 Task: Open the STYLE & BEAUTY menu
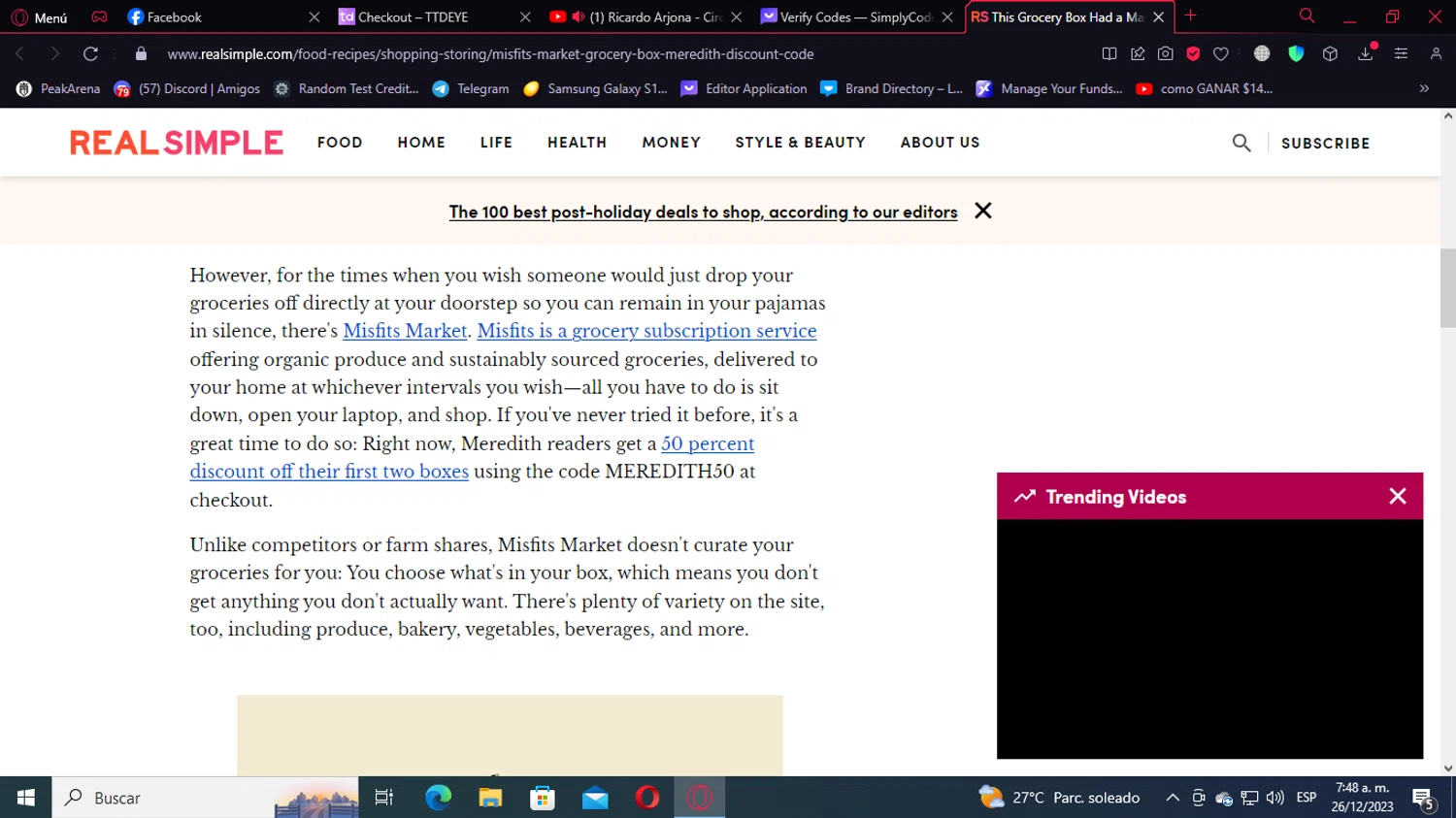[x=800, y=143]
